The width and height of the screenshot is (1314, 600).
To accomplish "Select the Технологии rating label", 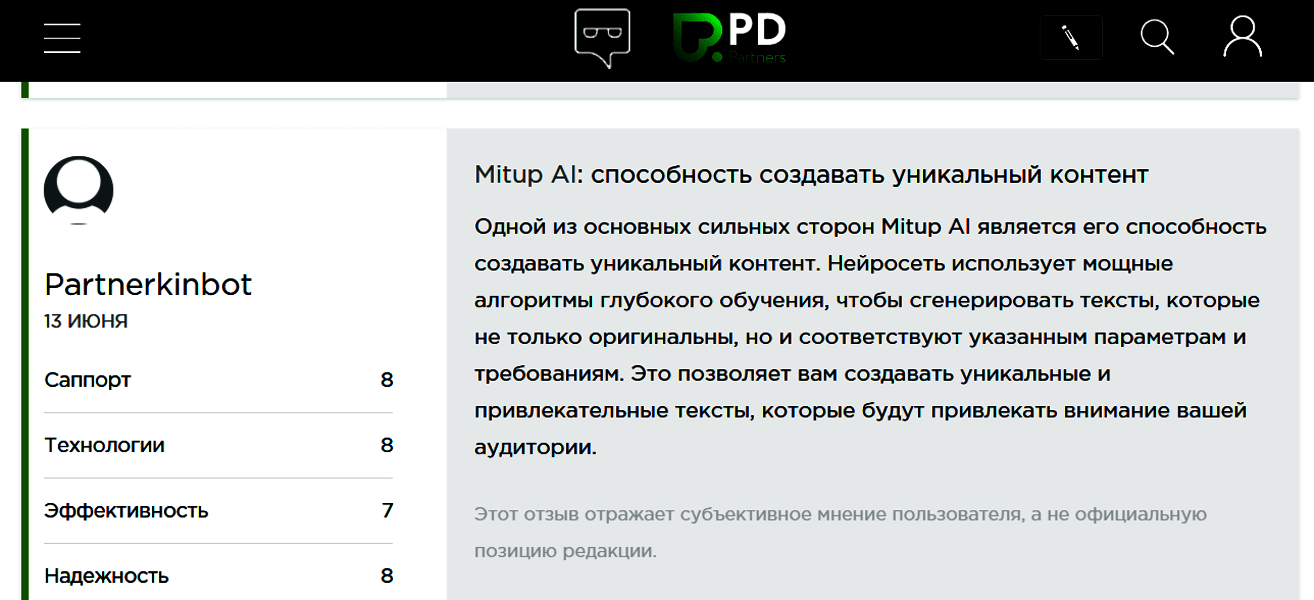I will [x=104, y=445].
